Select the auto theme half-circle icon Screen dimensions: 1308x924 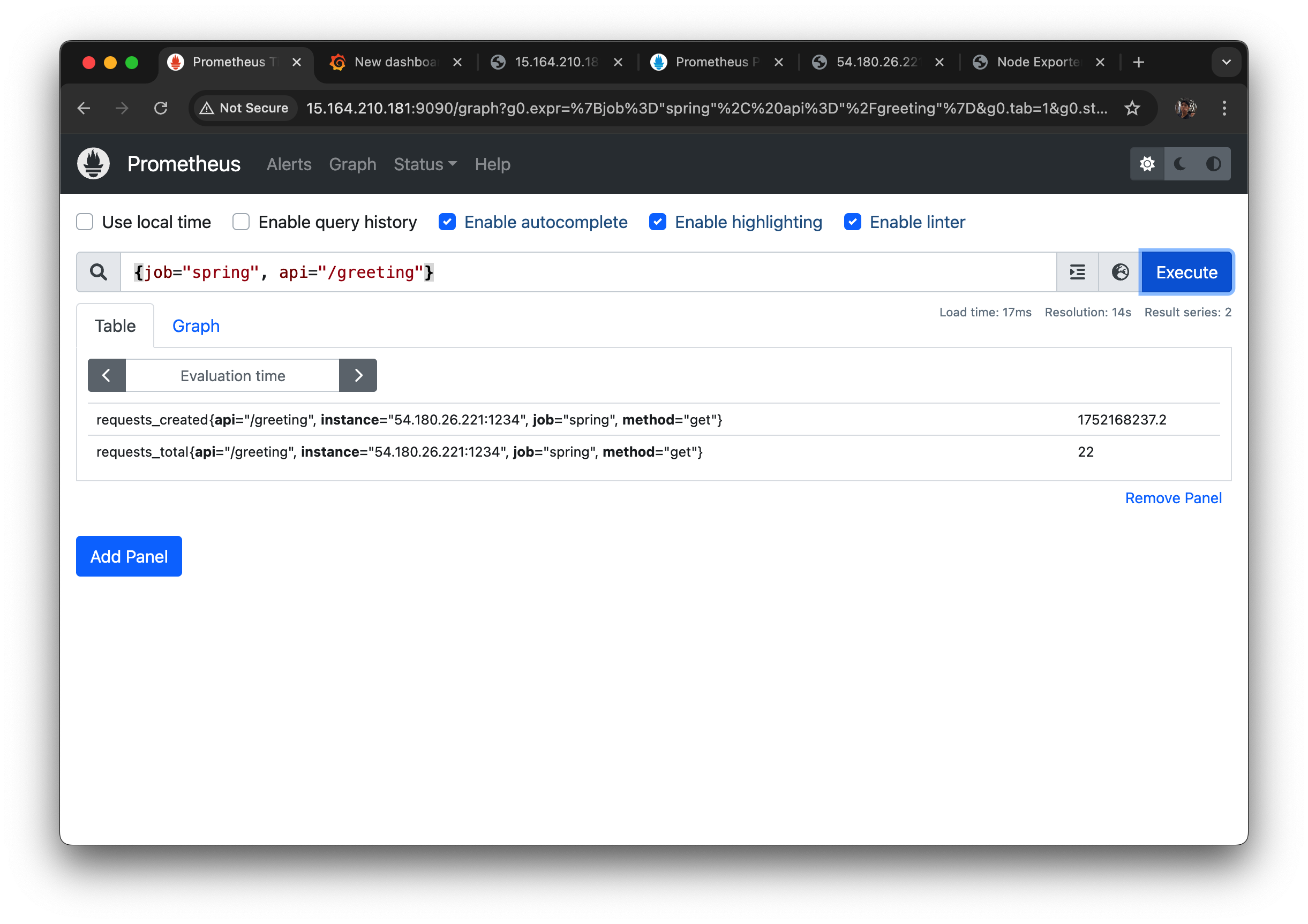tap(1213, 164)
